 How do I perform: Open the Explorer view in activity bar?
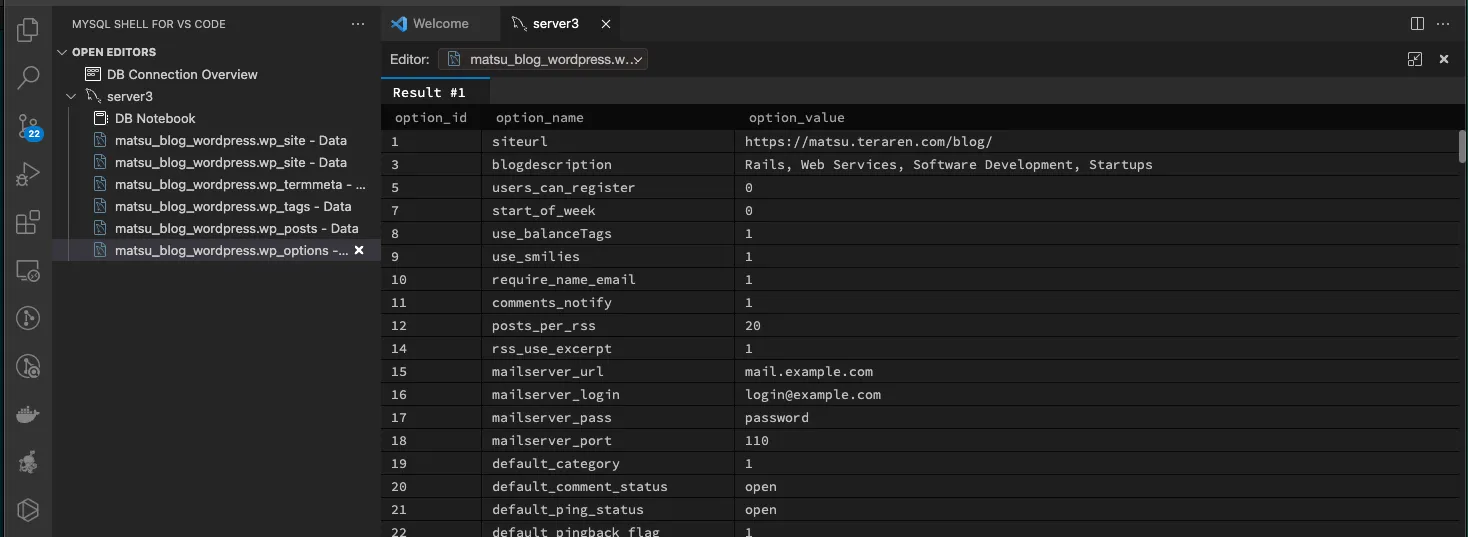tap(28, 30)
